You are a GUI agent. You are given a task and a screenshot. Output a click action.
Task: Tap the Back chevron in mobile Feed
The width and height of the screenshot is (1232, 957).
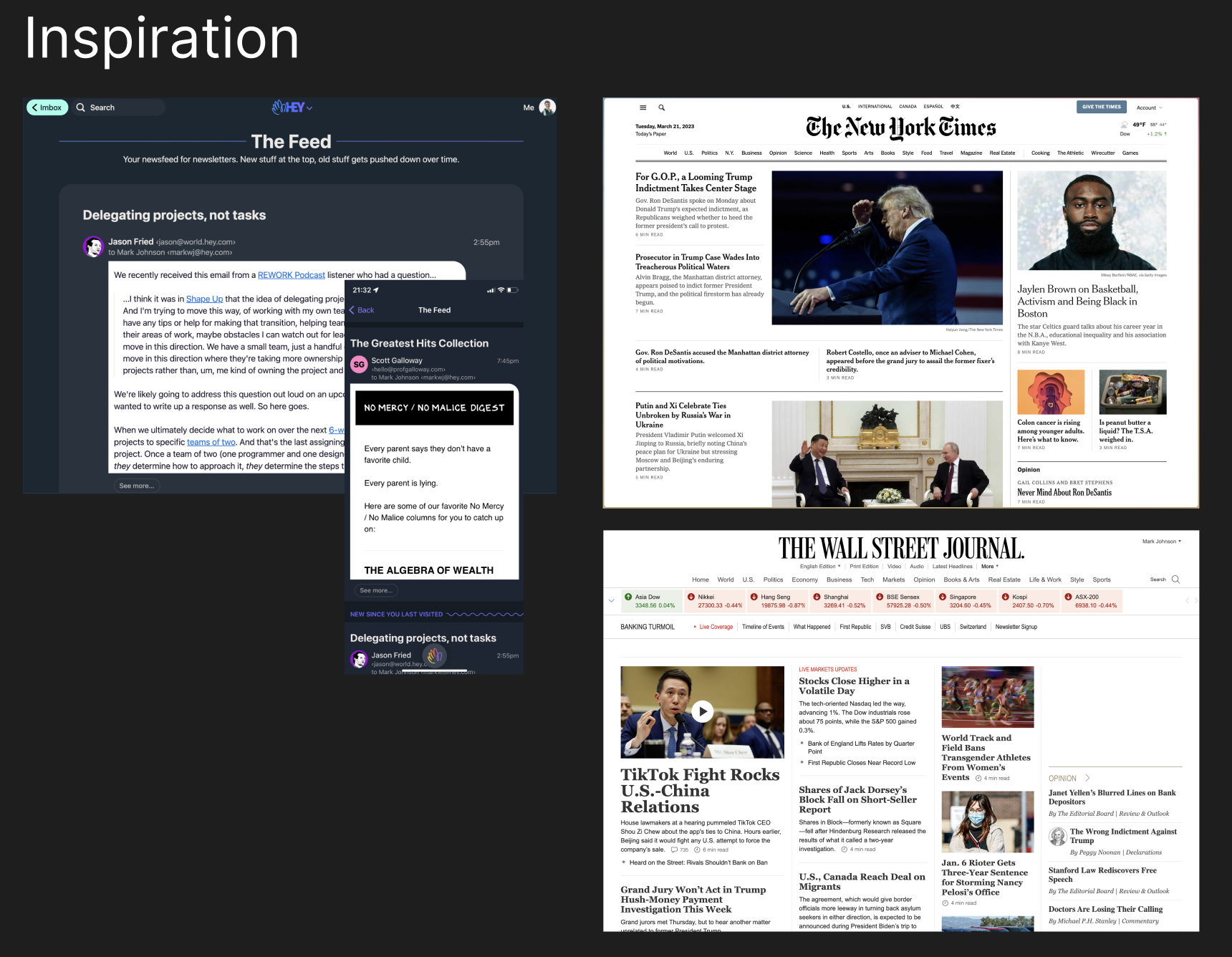point(352,310)
